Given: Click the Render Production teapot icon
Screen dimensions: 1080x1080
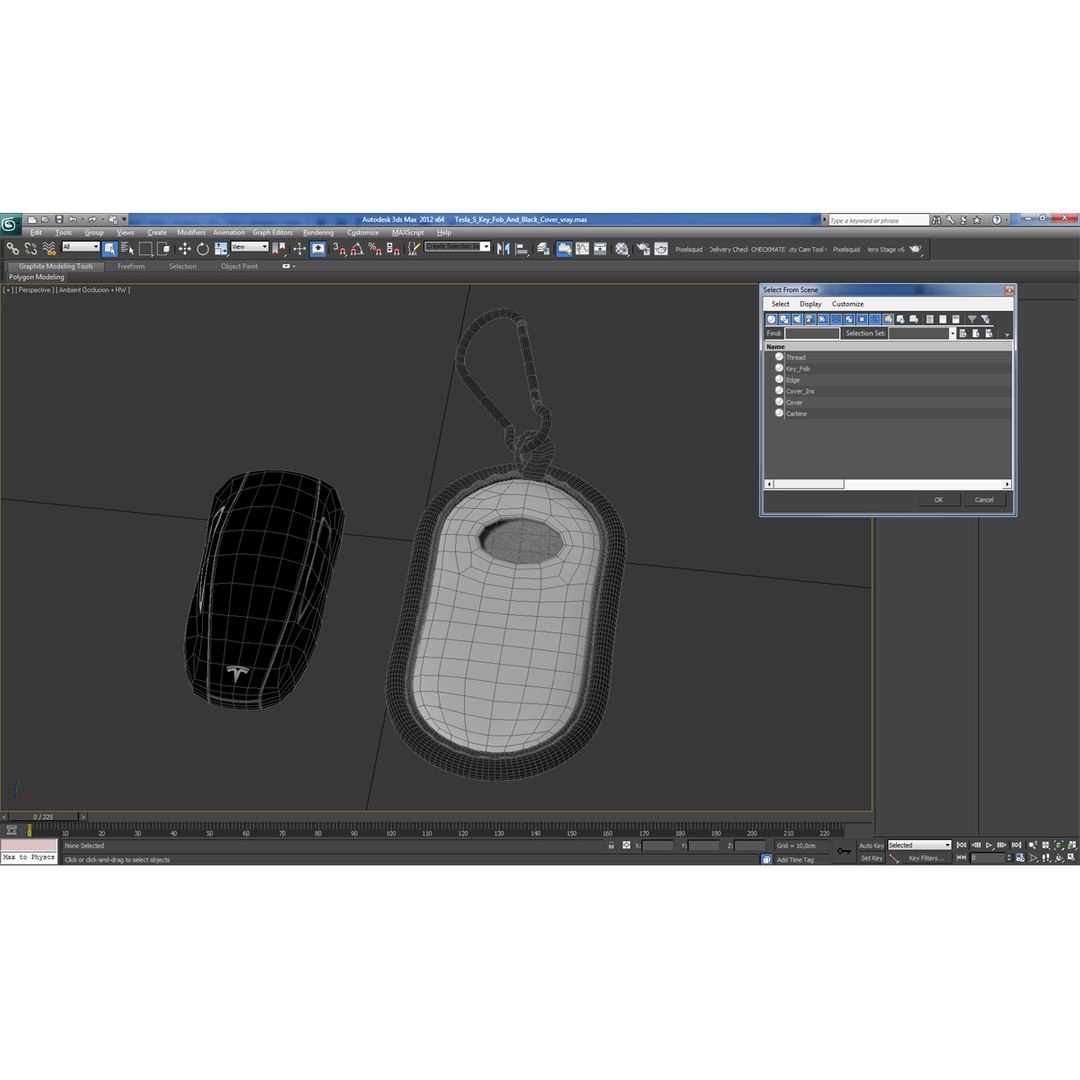Looking at the screenshot, I should coord(915,249).
